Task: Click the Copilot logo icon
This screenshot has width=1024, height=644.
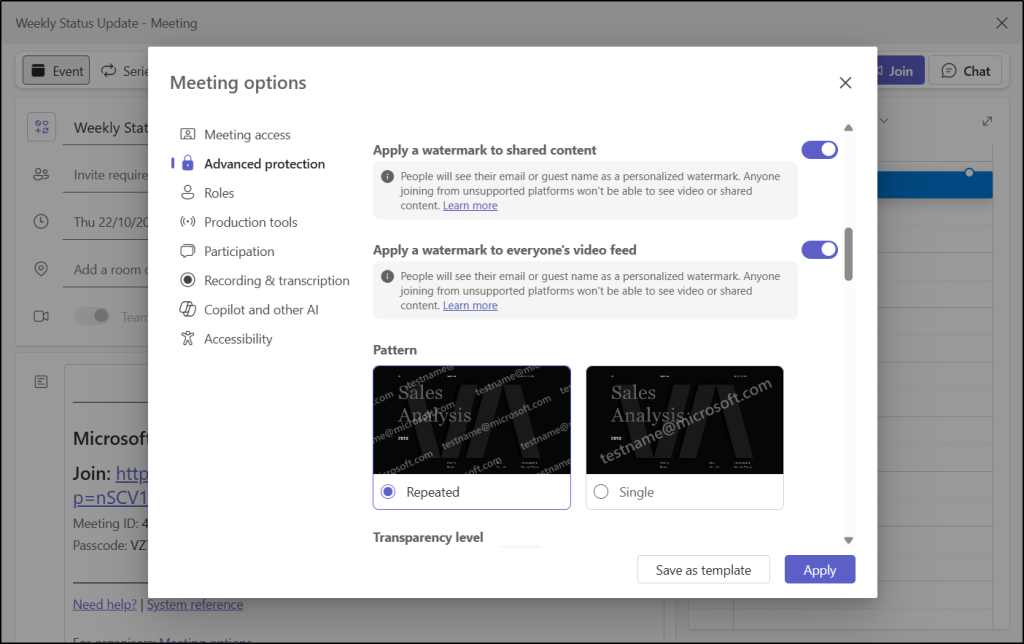Action: coord(187,309)
